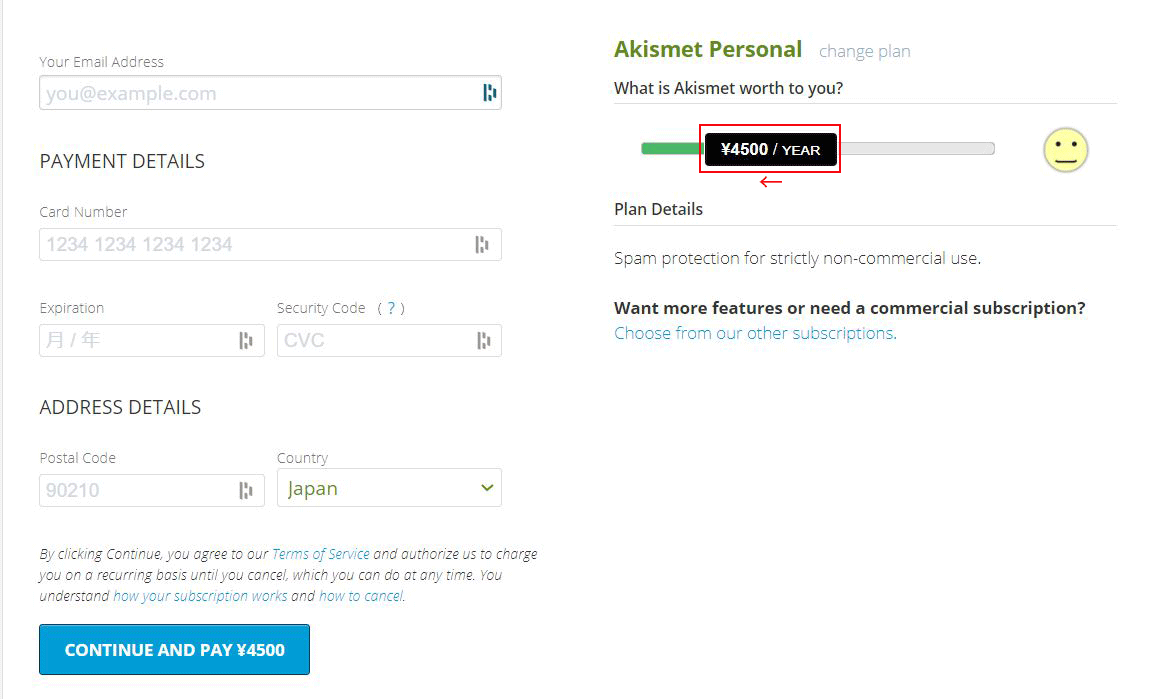Click autofill icon in card number field

[482, 244]
